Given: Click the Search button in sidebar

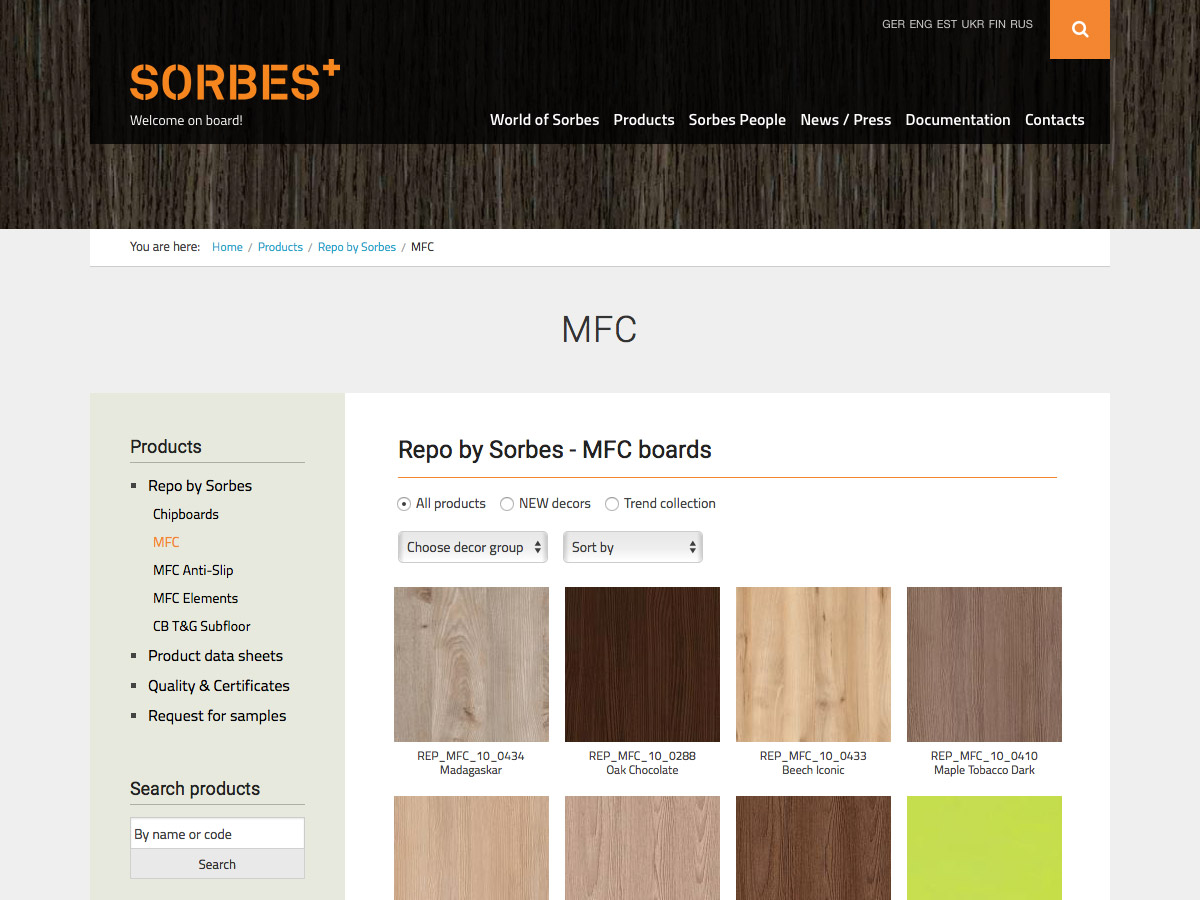Looking at the screenshot, I should pyautogui.click(x=217, y=864).
